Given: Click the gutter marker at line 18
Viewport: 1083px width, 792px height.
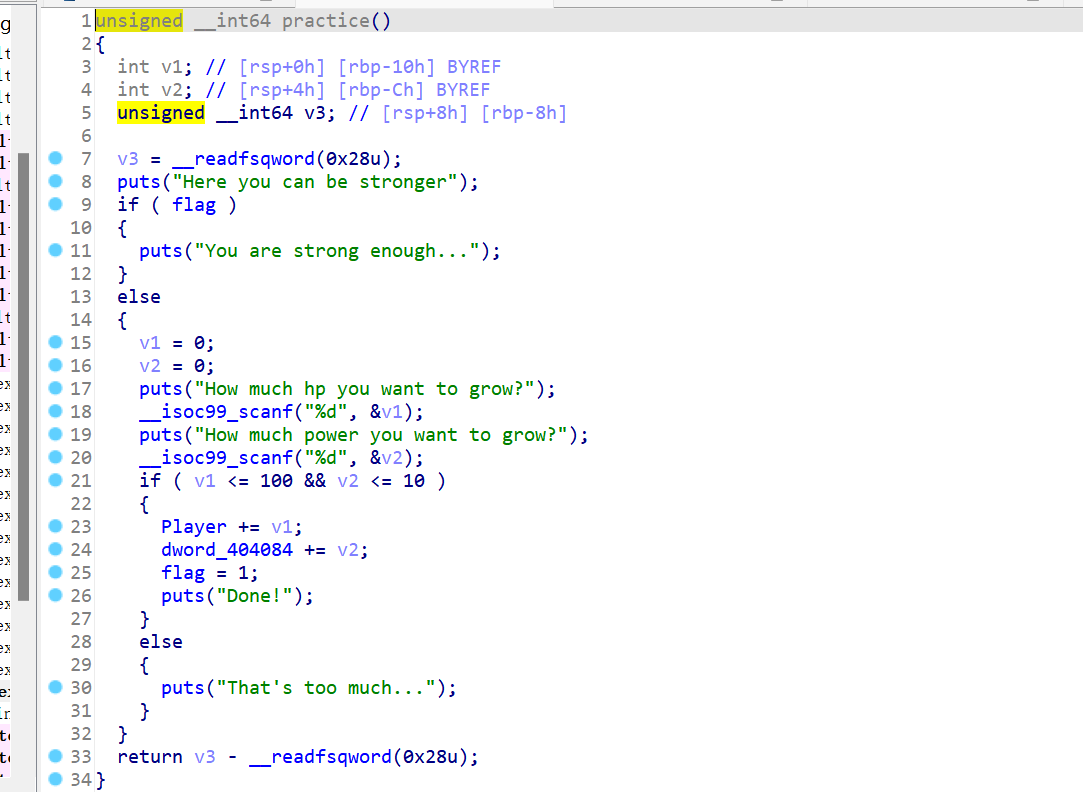Looking at the screenshot, I should click(55, 411).
